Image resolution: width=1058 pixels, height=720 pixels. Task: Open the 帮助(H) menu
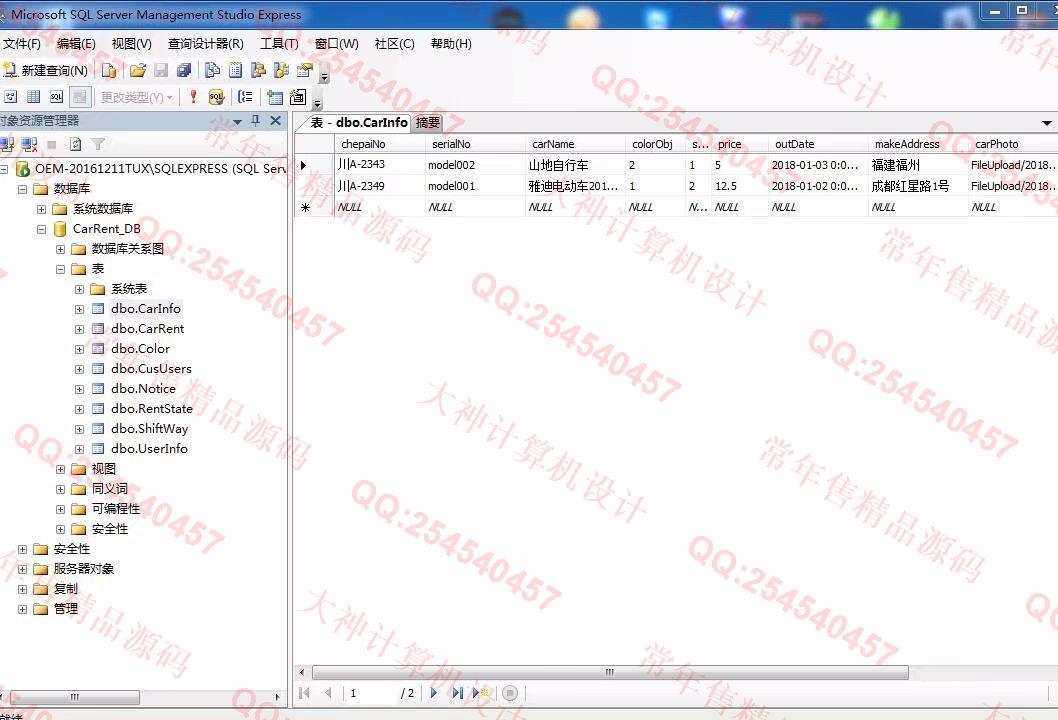tap(451, 44)
